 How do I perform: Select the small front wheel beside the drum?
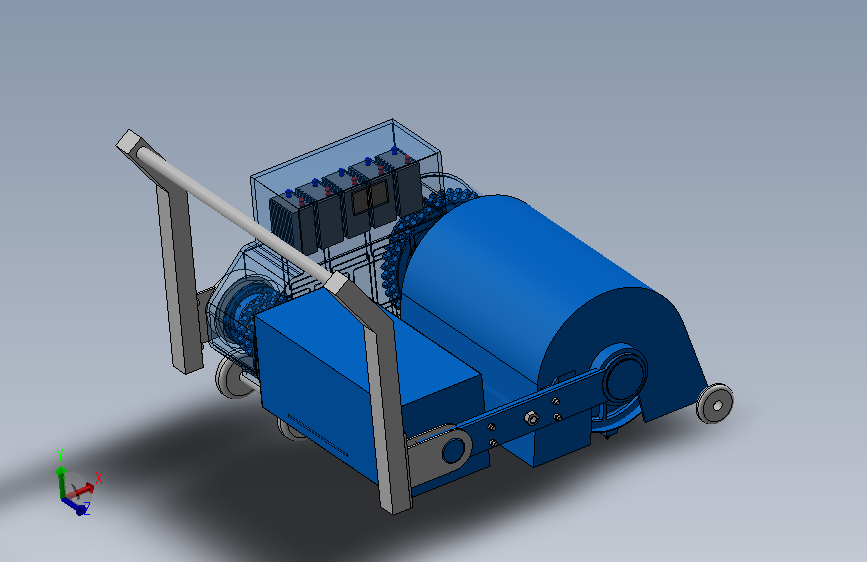tap(714, 404)
